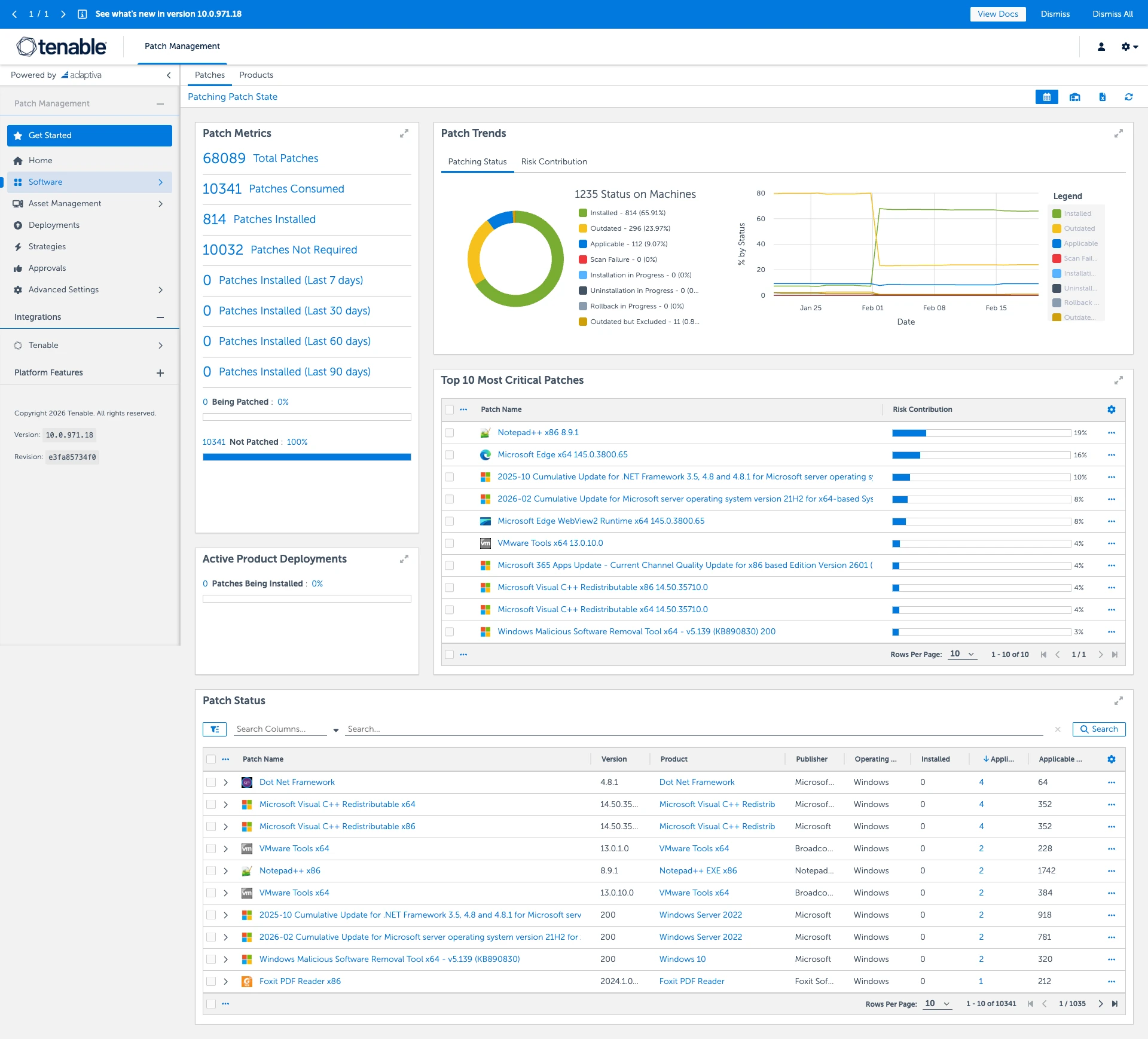Go to next page in Patch Status table
This screenshot has height=1039, width=1148.
1100,1004
